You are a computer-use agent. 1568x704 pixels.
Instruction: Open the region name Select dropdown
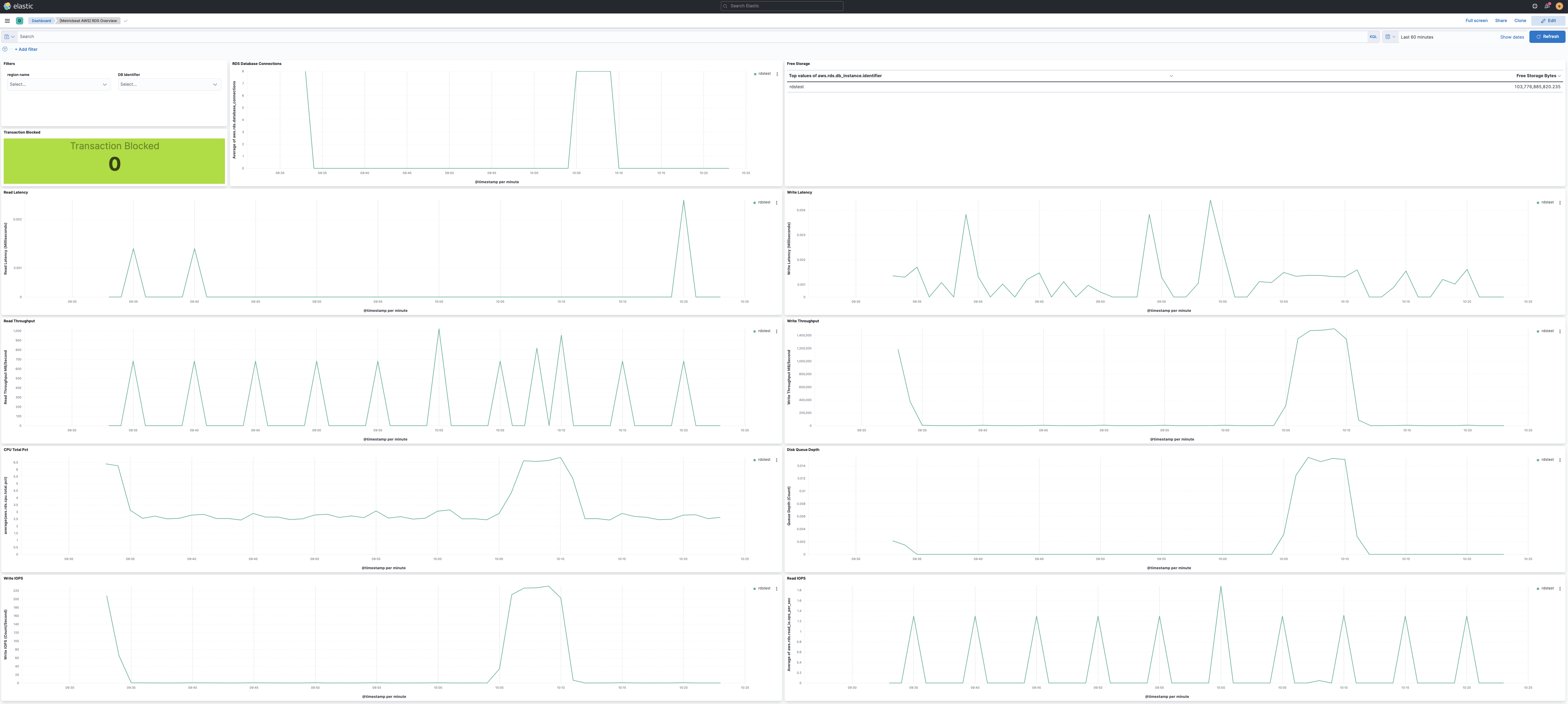pos(58,84)
